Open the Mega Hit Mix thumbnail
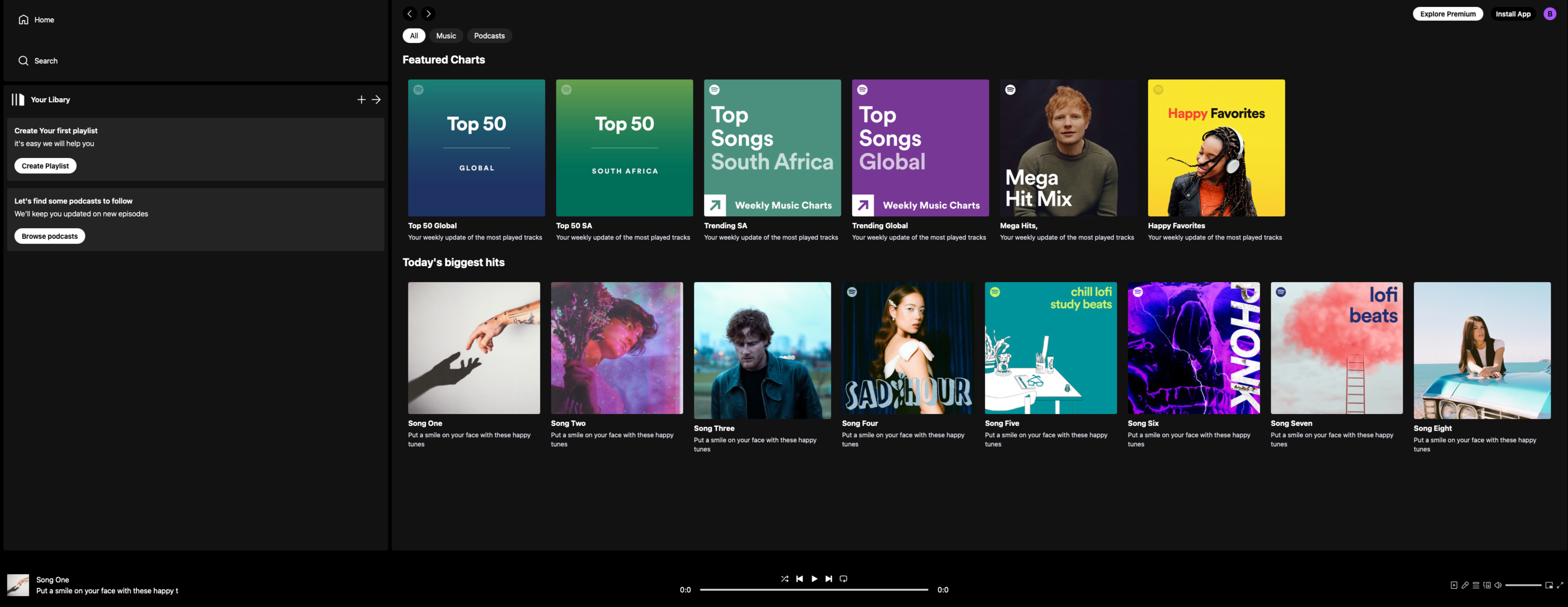The width and height of the screenshot is (1568, 607). coord(1068,148)
